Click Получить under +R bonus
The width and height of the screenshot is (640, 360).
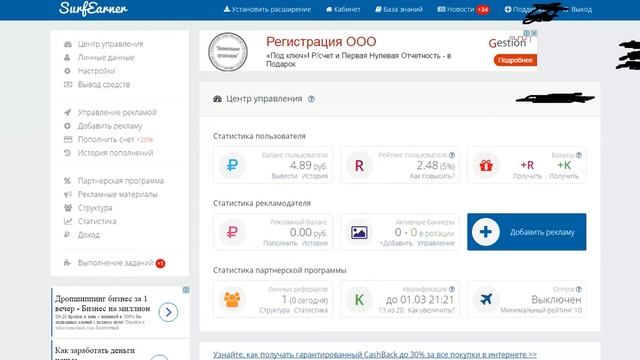click(x=527, y=176)
